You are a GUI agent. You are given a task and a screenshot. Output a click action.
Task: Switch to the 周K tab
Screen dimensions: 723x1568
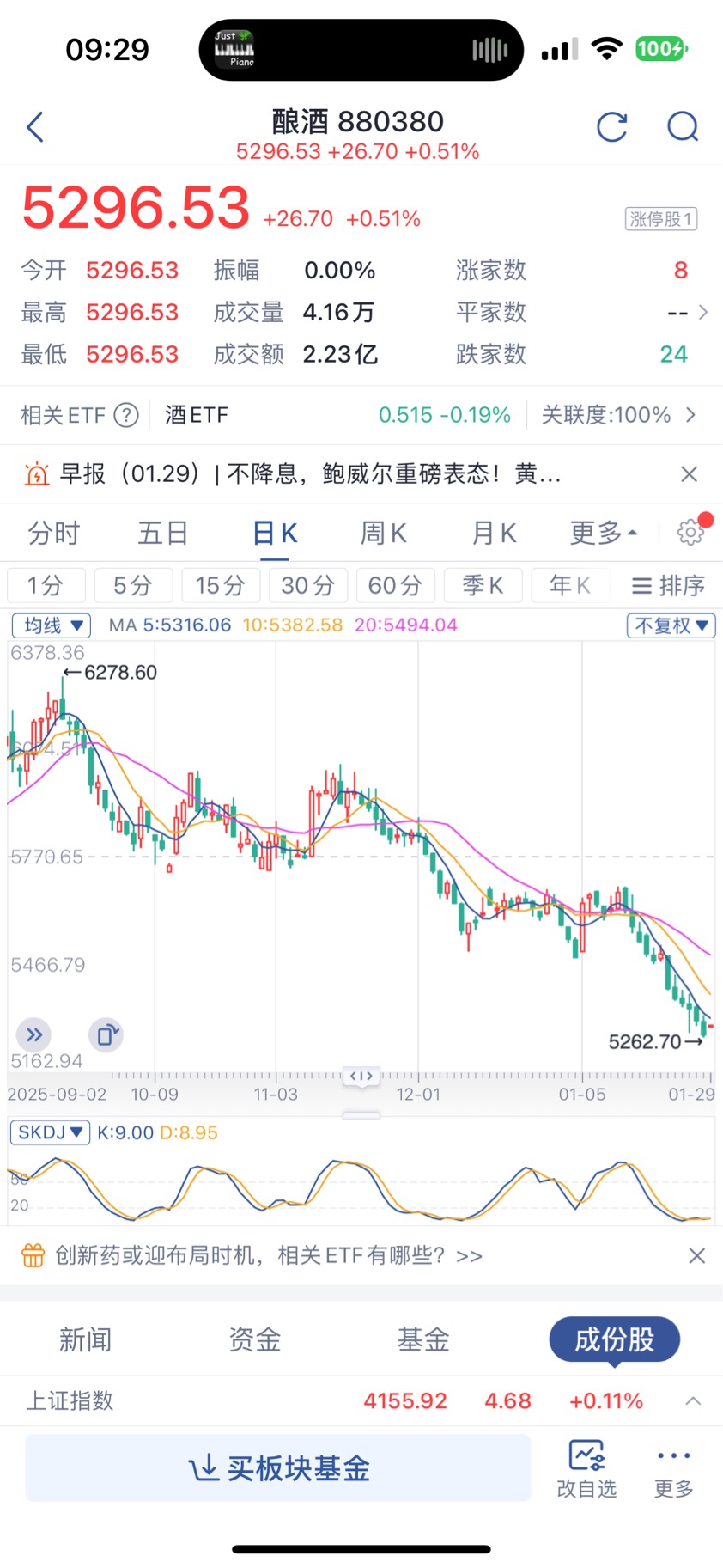coord(383,533)
